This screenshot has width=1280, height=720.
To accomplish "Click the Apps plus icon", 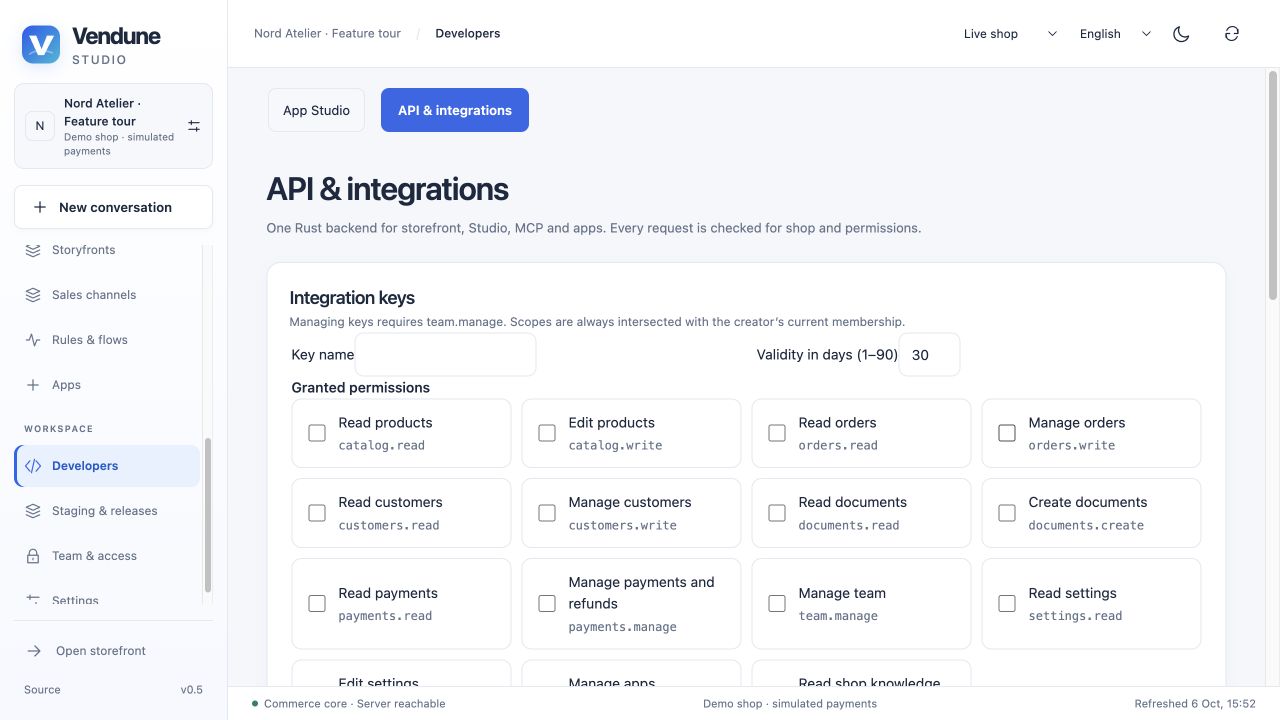I will pyautogui.click(x=33, y=385).
